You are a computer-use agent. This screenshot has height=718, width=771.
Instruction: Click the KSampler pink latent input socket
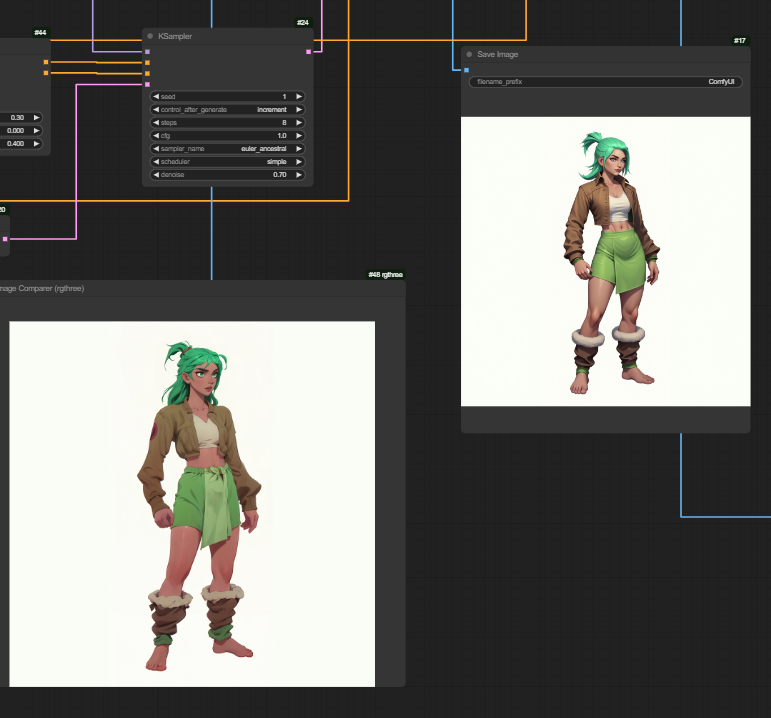click(x=147, y=85)
